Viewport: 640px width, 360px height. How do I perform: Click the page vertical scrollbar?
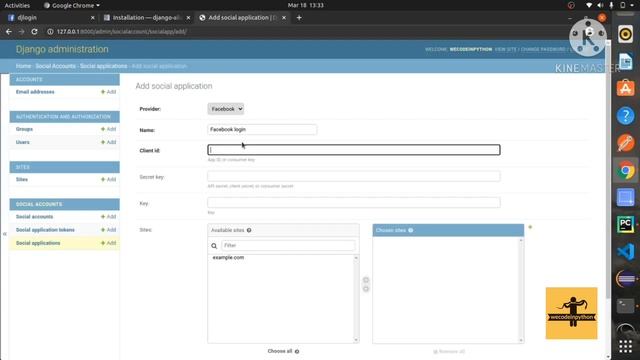click(x=608, y=171)
